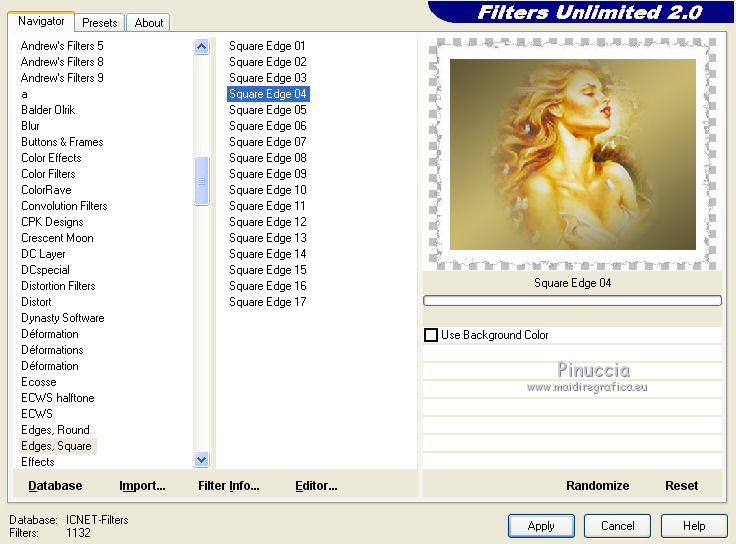Select Andrew's Filters 8 category
The width and height of the screenshot is (736, 544).
62,62
